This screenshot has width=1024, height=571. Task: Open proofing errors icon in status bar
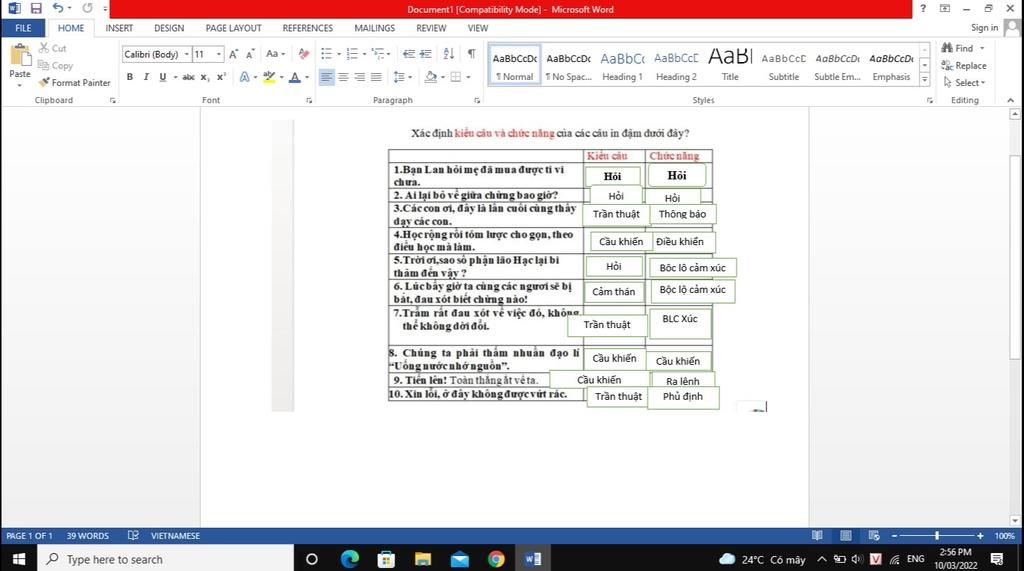click(x=133, y=536)
